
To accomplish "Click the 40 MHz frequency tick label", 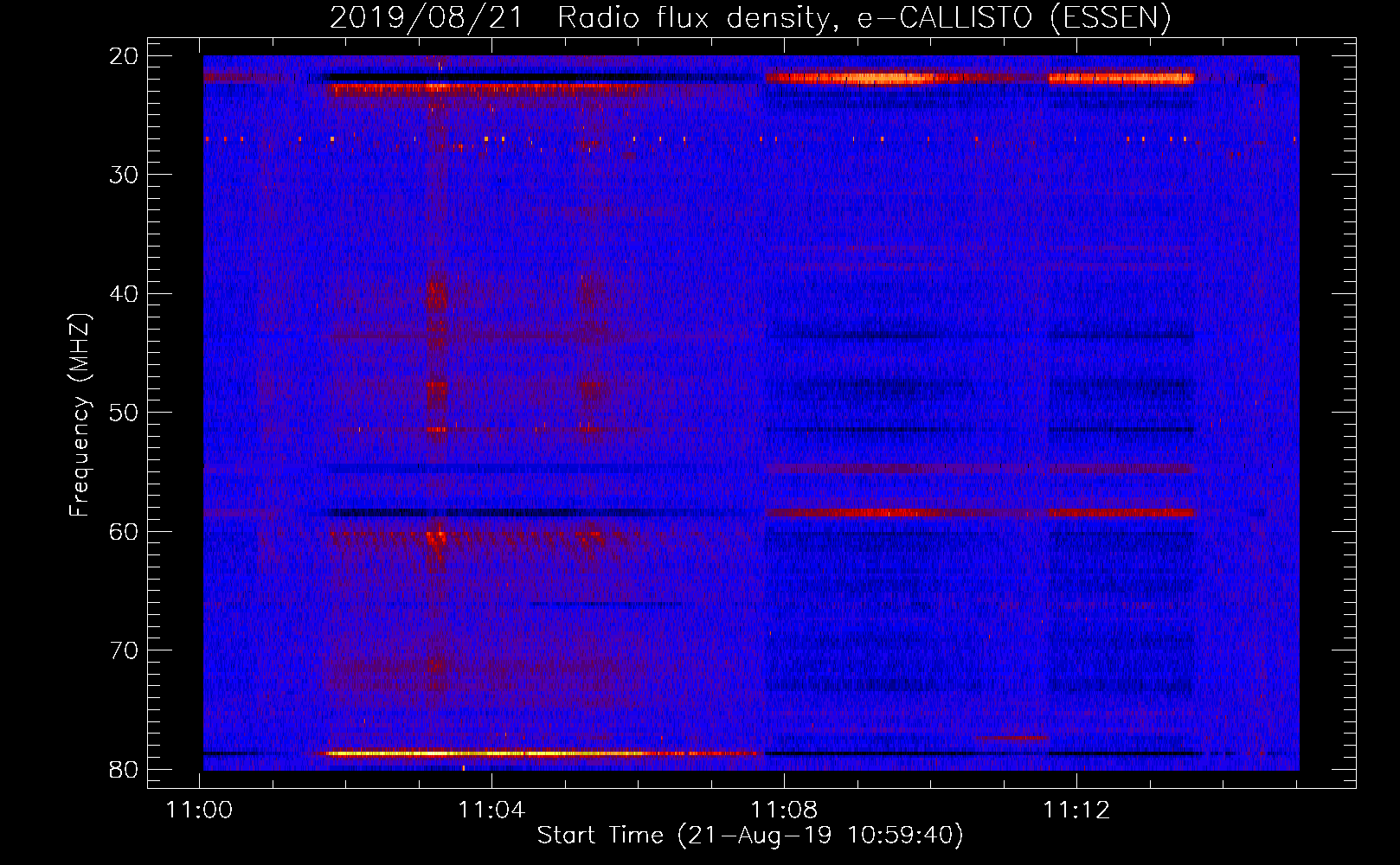I will coord(125,294).
